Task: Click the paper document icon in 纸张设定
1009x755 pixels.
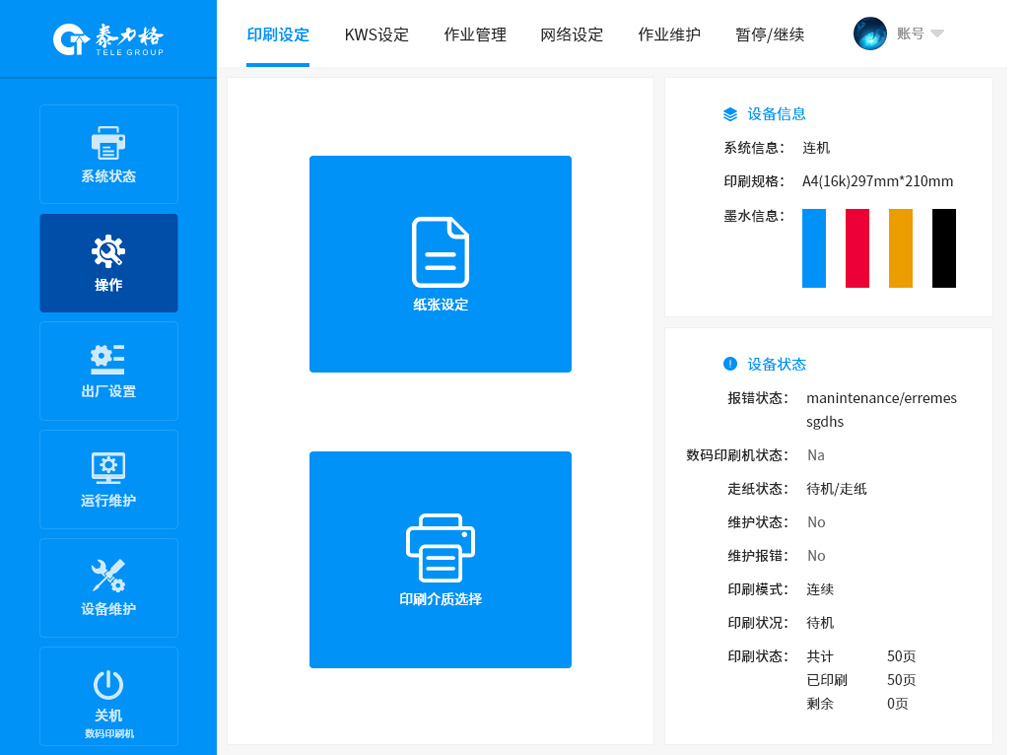Action: pyautogui.click(x=440, y=252)
